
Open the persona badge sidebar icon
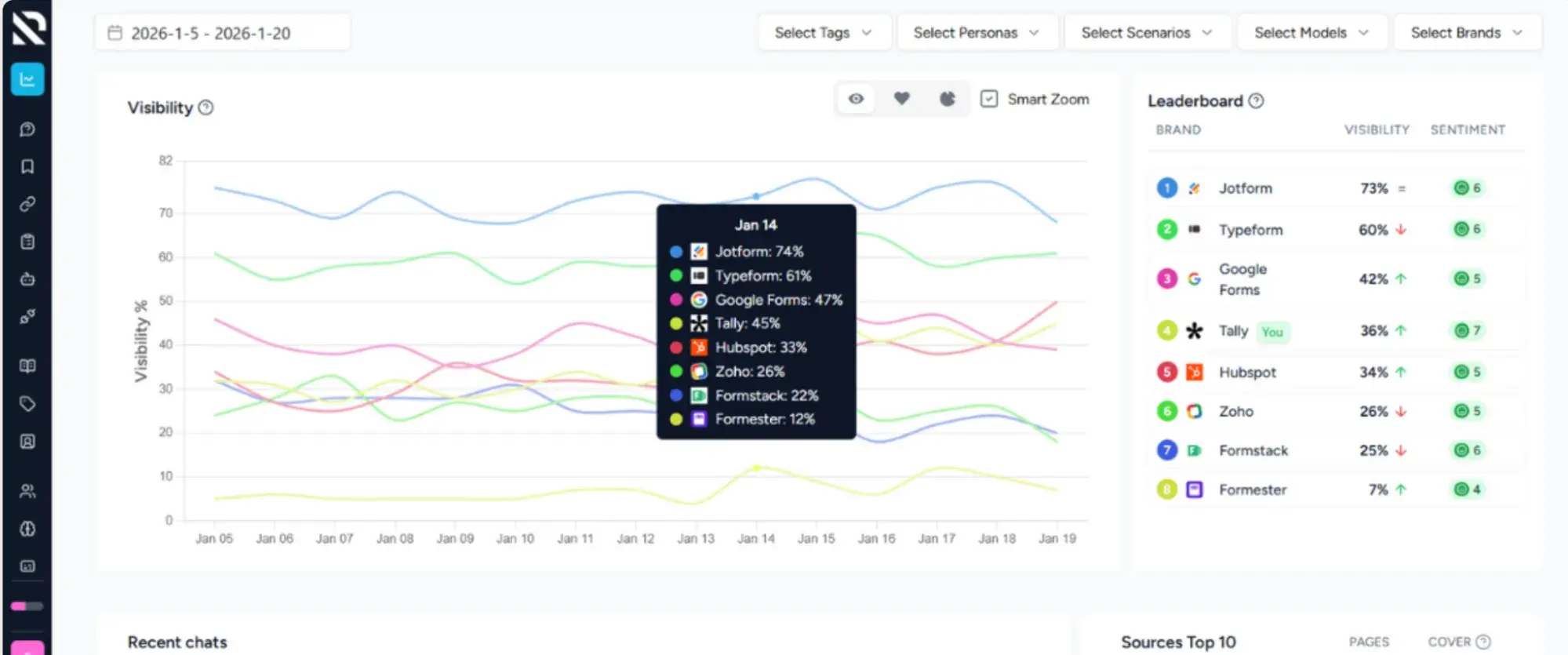(27, 442)
